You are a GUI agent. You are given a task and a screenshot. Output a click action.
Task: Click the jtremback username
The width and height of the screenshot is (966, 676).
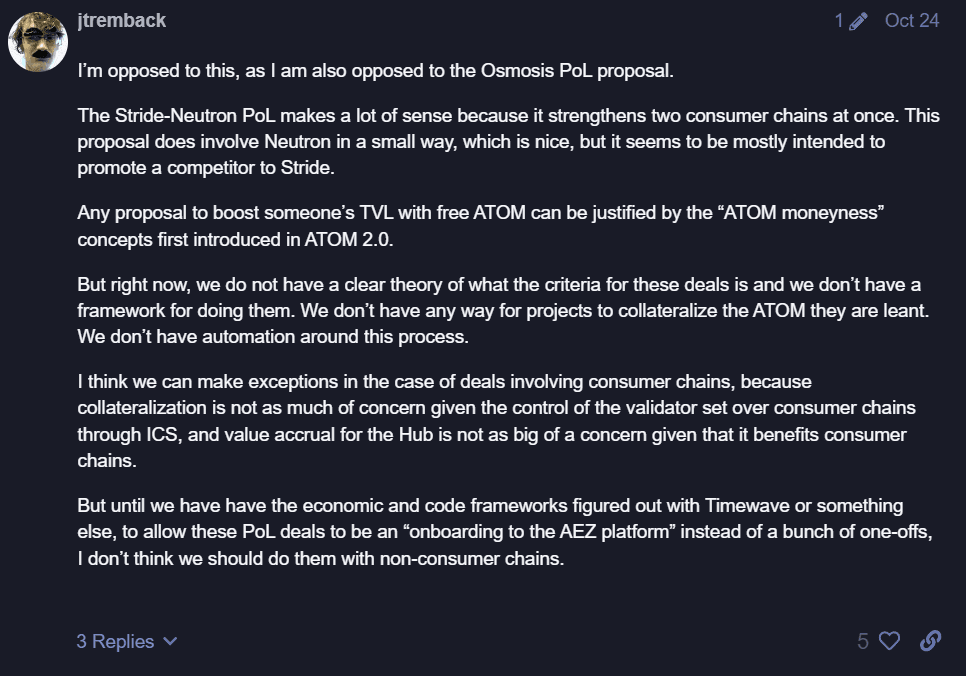coord(121,20)
